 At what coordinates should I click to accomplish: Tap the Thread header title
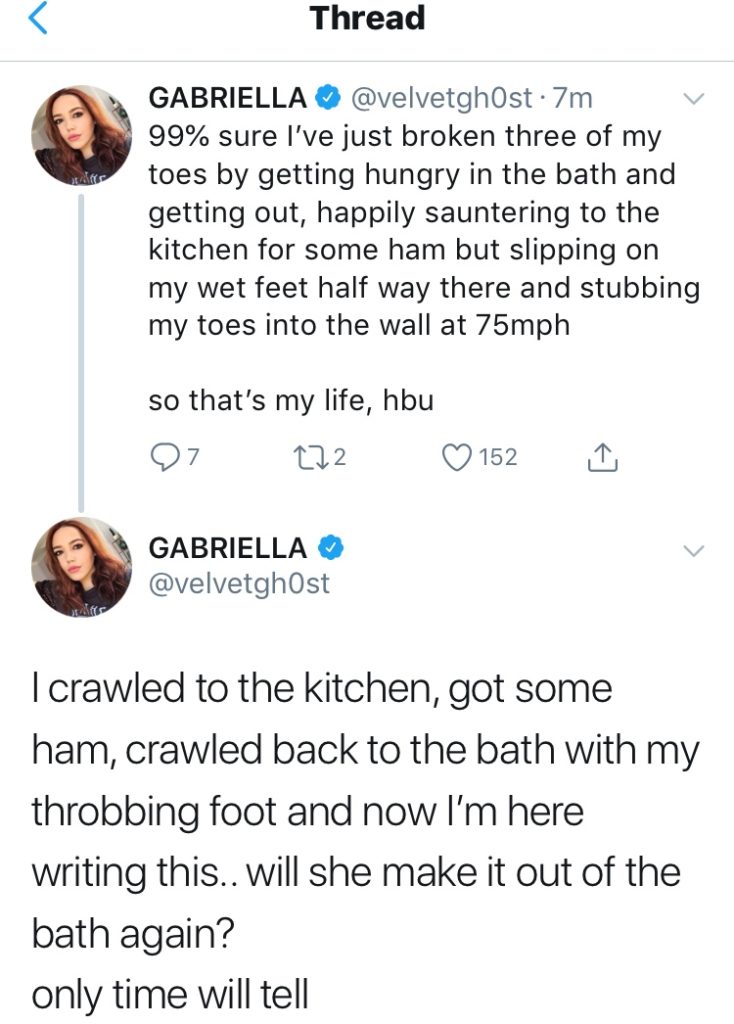click(367, 18)
